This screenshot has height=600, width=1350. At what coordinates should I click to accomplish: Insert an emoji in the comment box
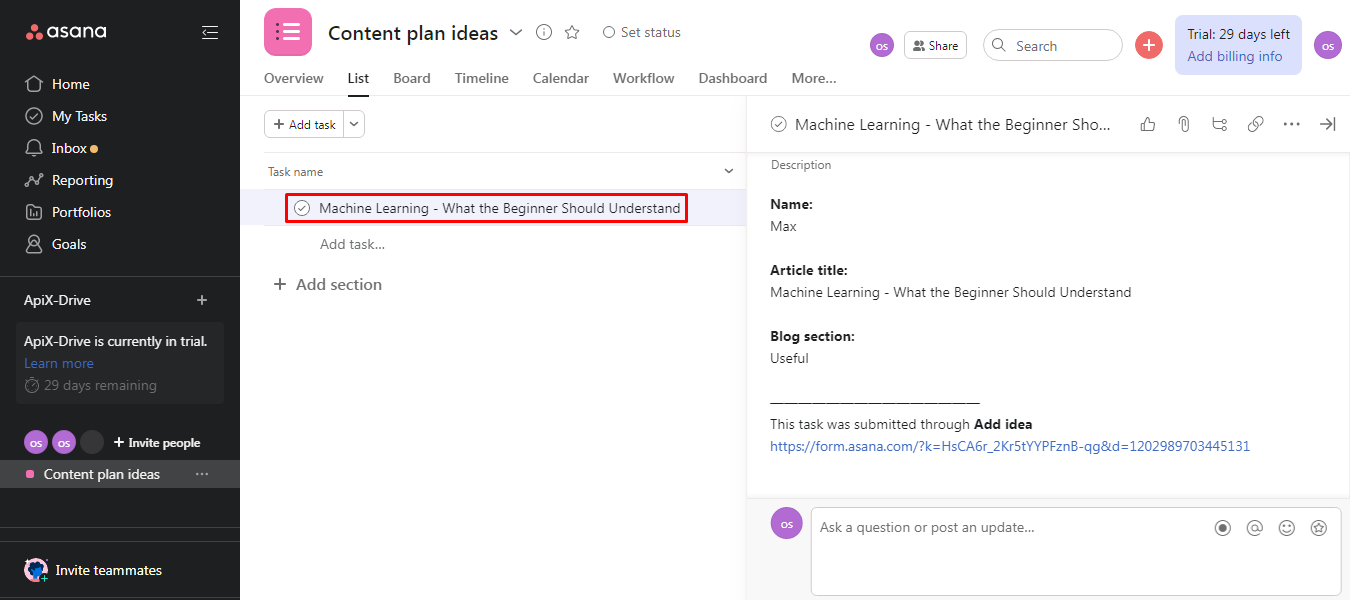tap(1287, 527)
